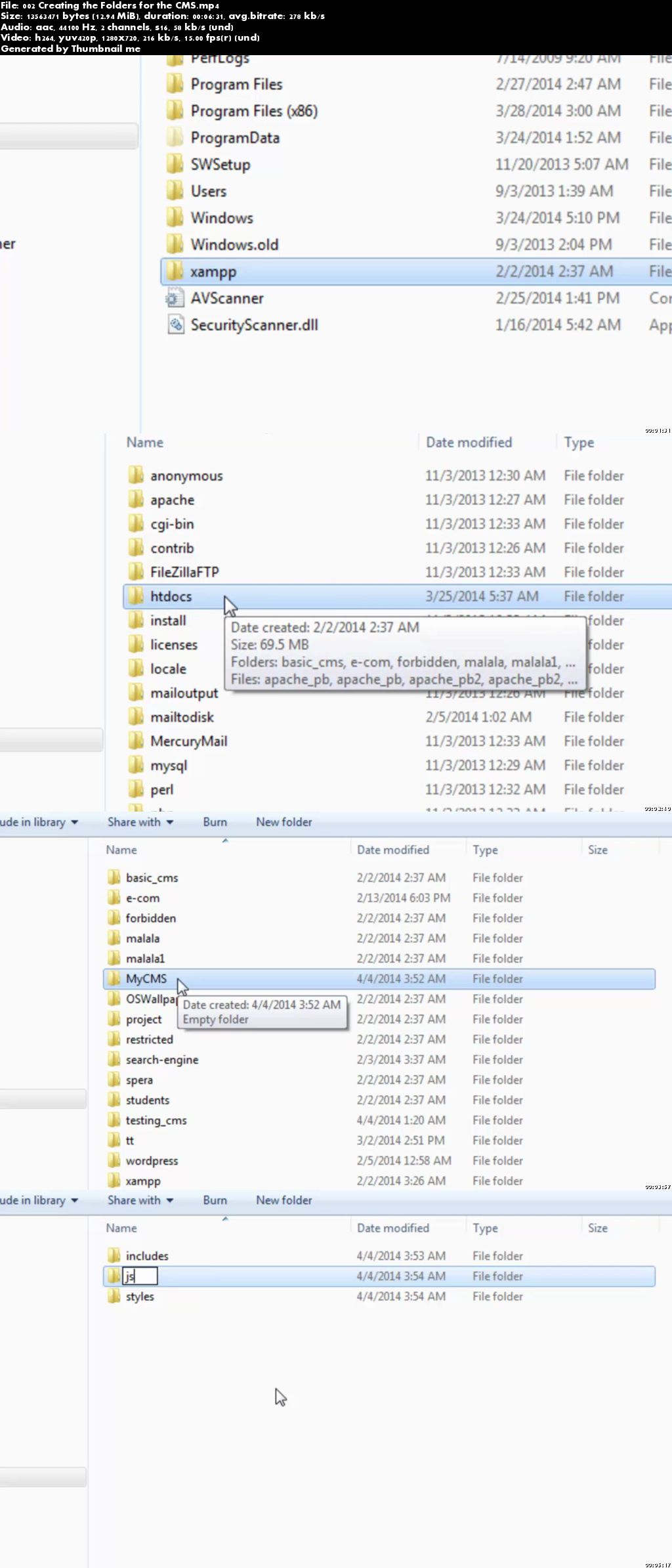
Task: Click the 'locale' folder name
Action: 168,669
